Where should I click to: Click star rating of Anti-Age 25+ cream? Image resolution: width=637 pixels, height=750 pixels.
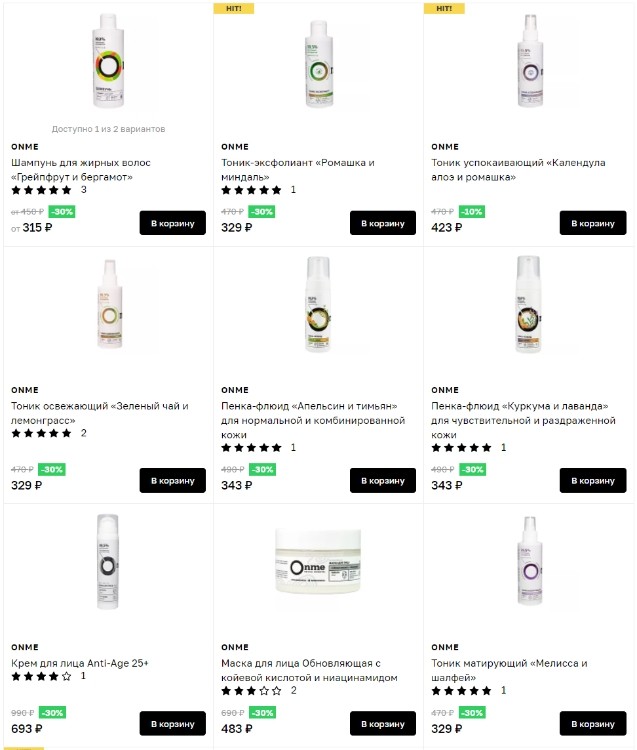coord(42,676)
